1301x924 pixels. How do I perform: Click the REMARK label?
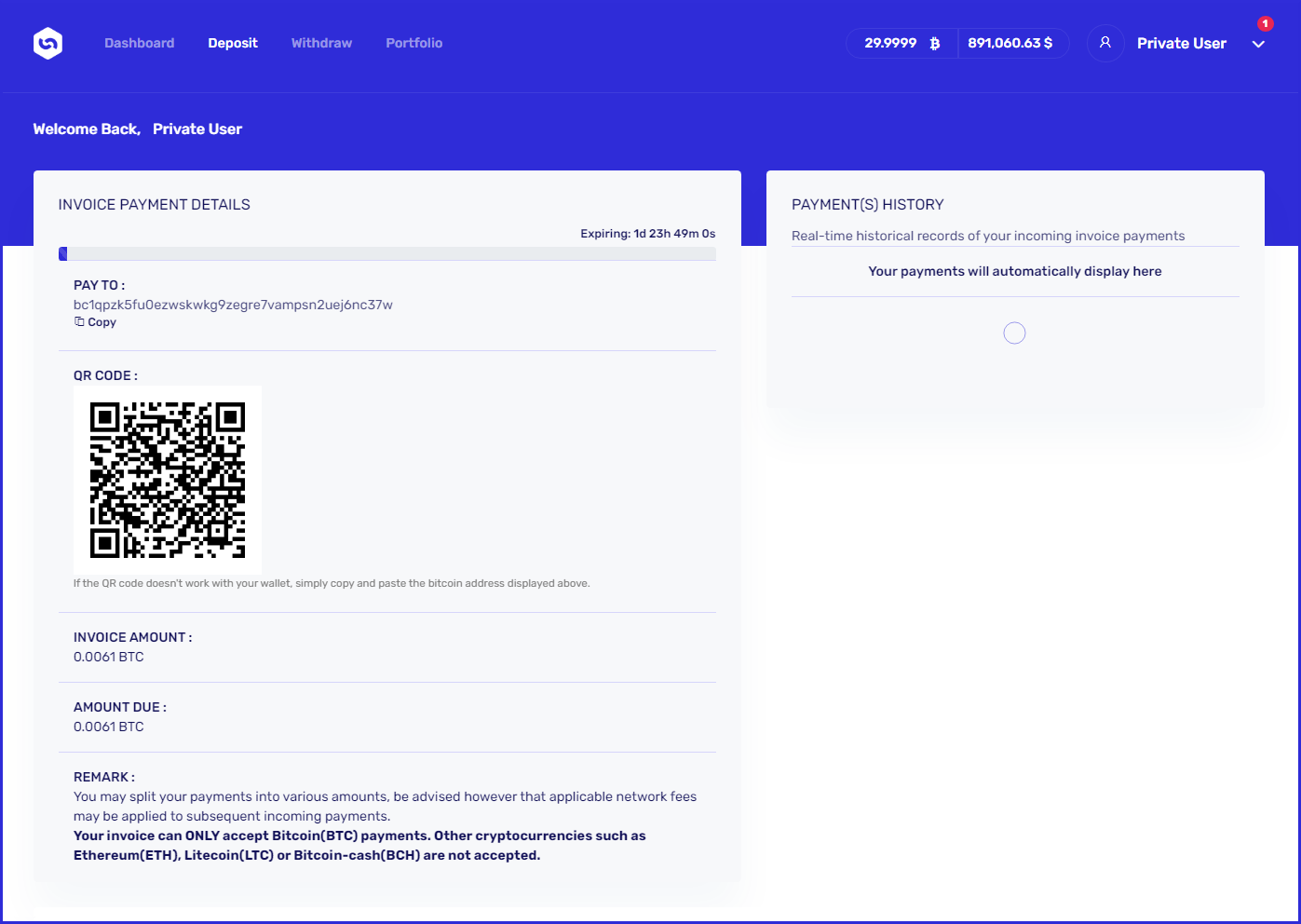(x=104, y=777)
